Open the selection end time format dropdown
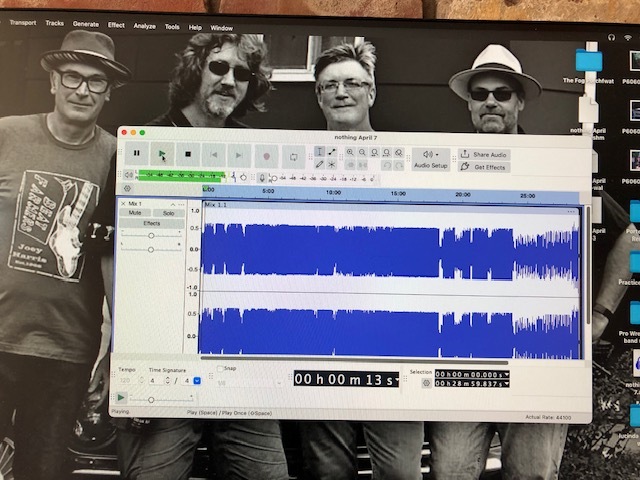Viewport: 640px width, 480px height. (x=507, y=384)
